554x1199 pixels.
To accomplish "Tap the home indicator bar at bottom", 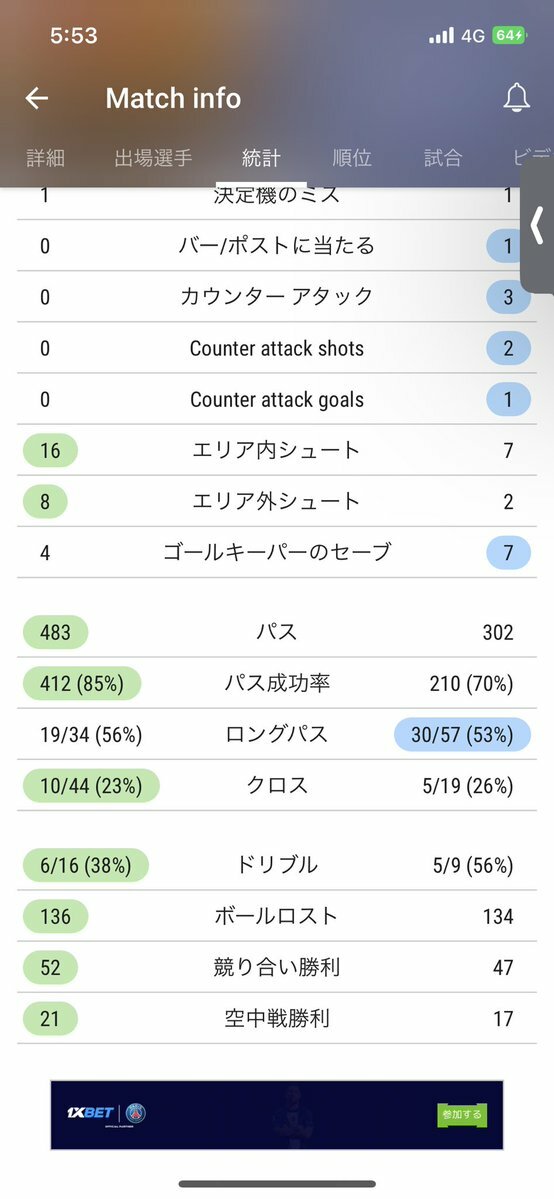I will pos(277,1184).
